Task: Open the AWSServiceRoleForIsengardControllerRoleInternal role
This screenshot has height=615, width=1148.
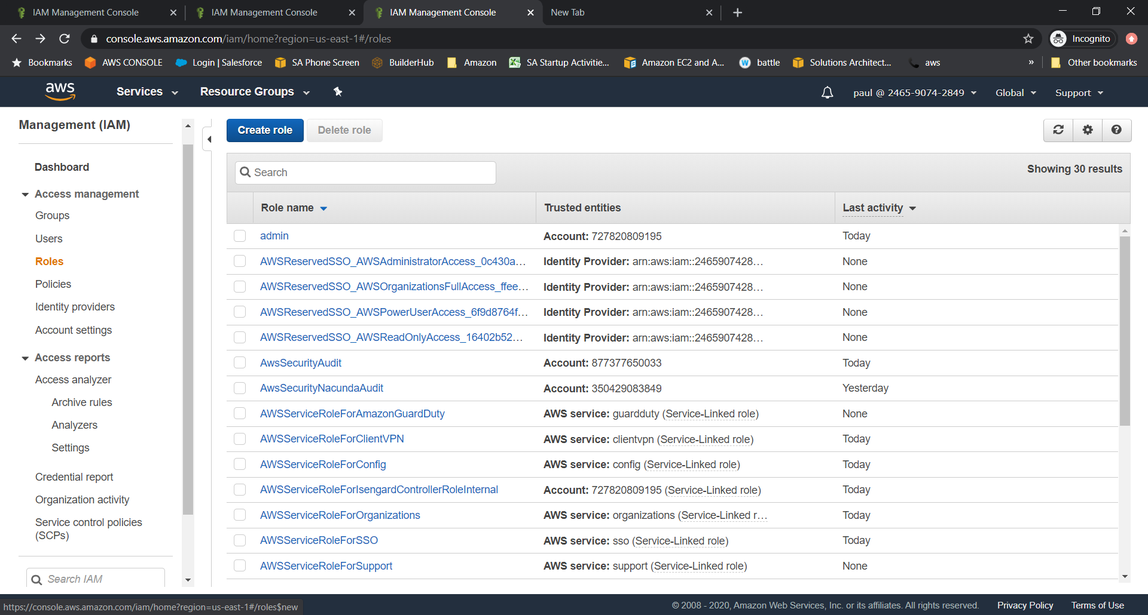Action: [x=379, y=490]
